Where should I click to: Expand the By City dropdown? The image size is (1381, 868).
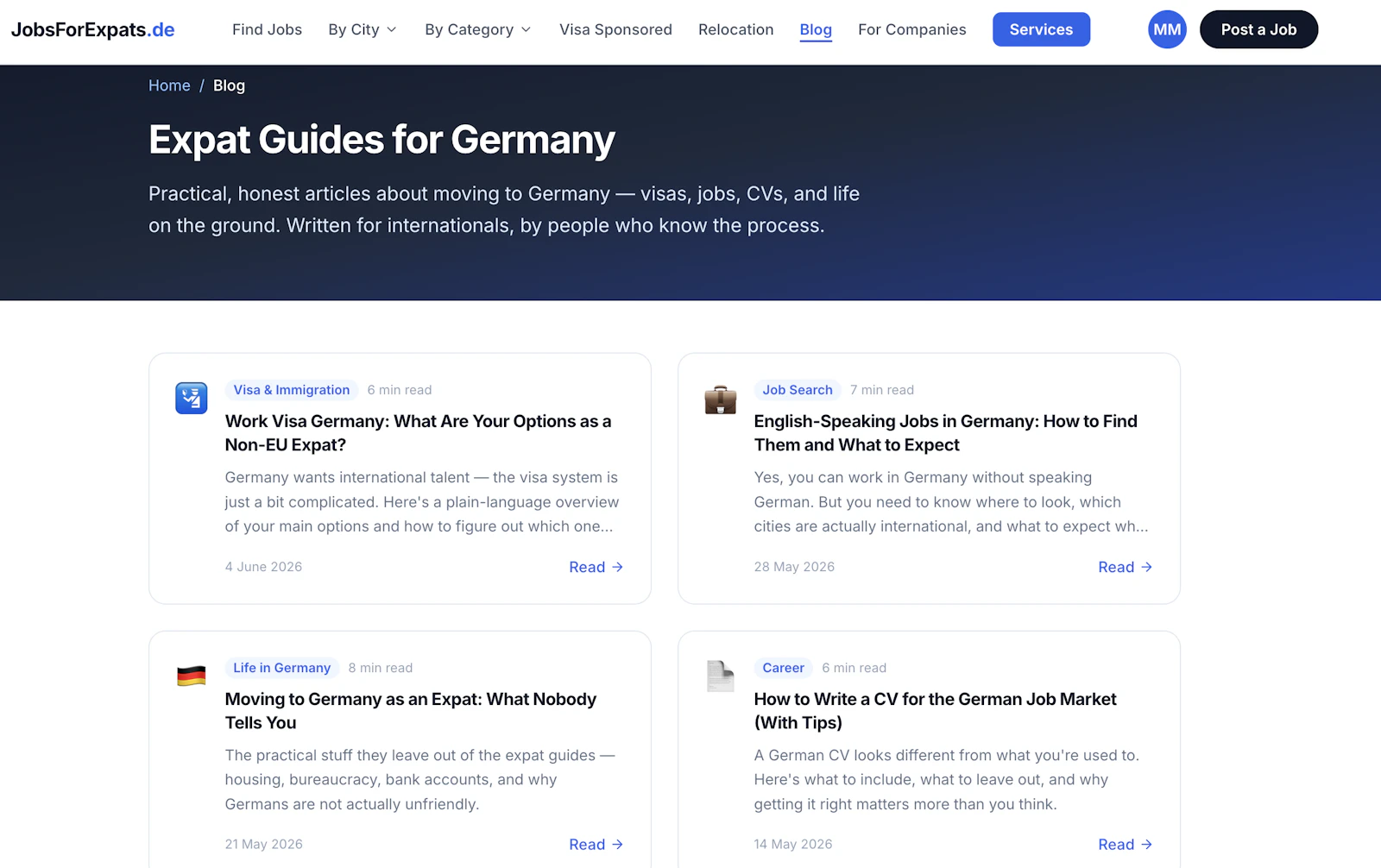point(363,29)
